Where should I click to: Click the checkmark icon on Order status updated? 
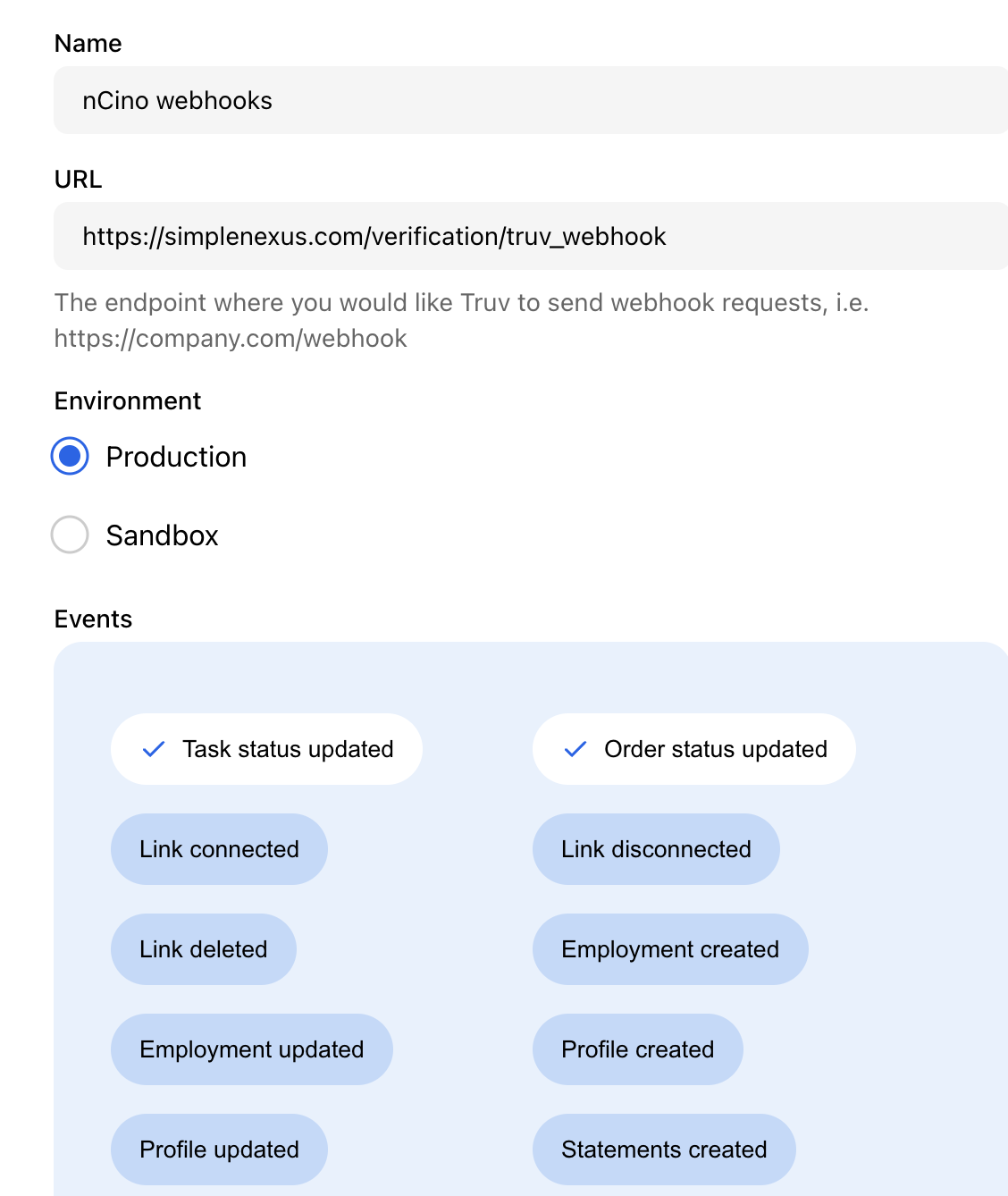(x=575, y=749)
